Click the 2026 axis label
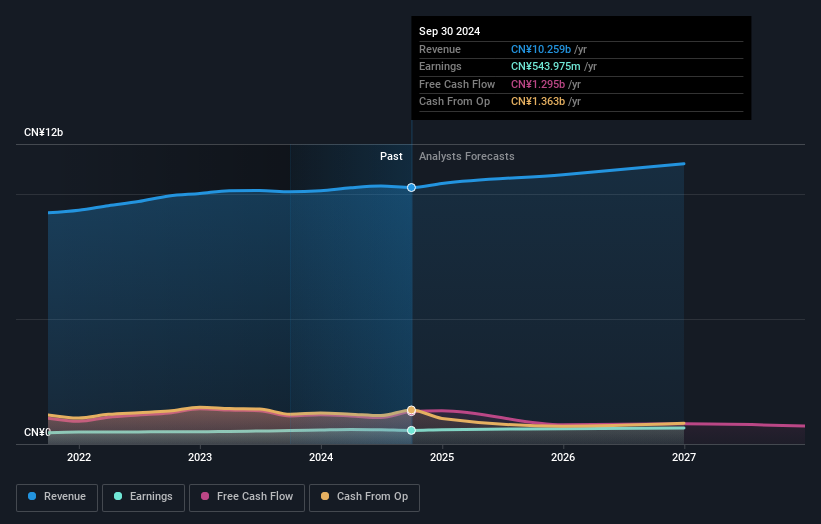Image resolution: width=821 pixels, height=524 pixels. pyautogui.click(x=563, y=457)
